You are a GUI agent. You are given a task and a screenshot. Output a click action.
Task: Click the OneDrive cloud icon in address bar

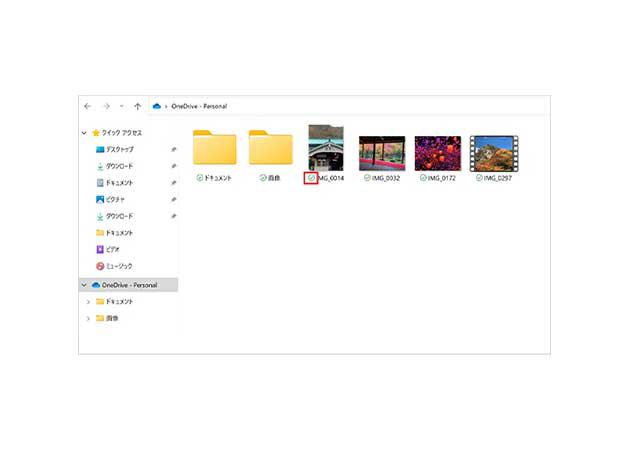[157, 106]
